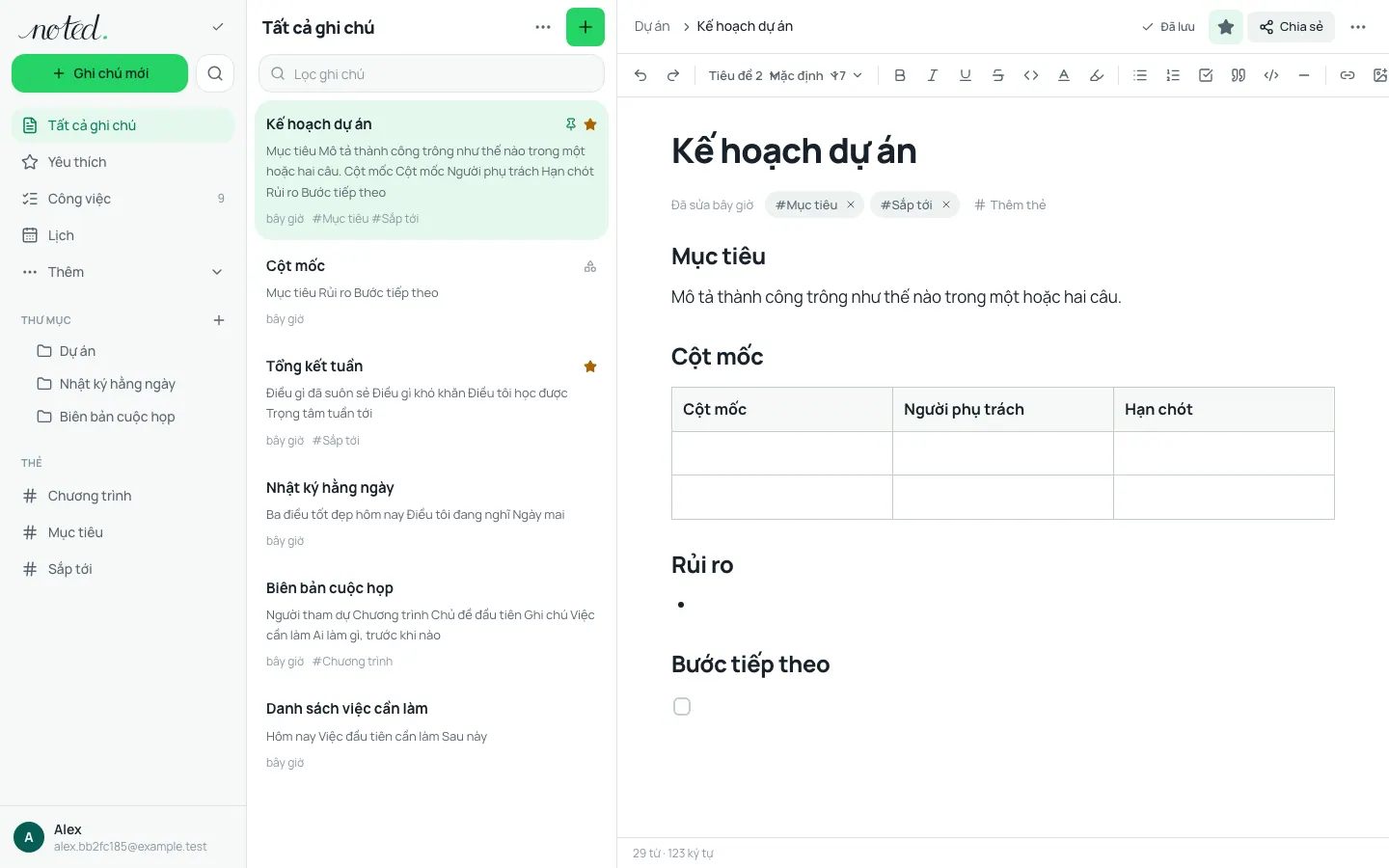Unstar the Tổng kết tuần note card
The image size is (1389, 868).
590,366
